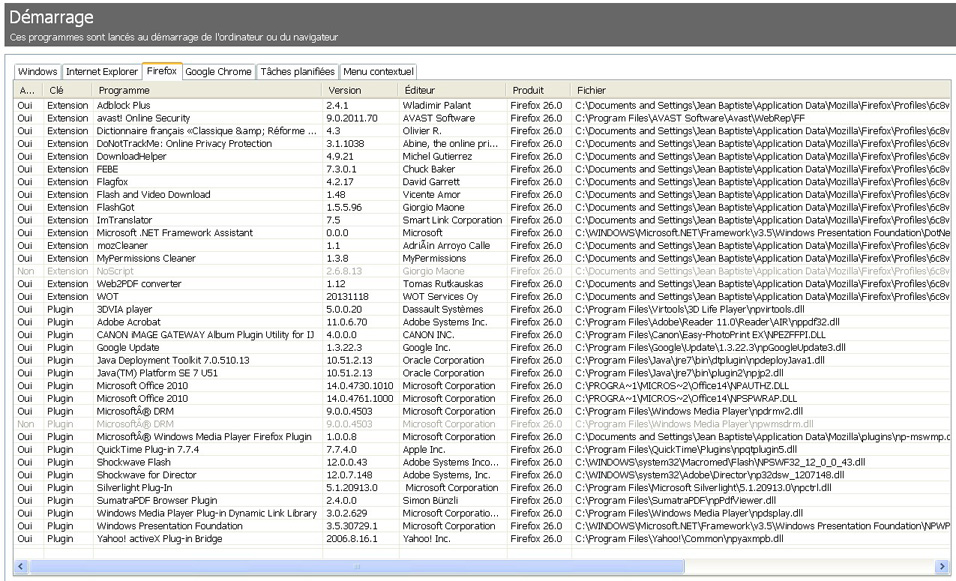Select the DownloadHelper extension
The image size is (956, 581).
coord(482,157)
